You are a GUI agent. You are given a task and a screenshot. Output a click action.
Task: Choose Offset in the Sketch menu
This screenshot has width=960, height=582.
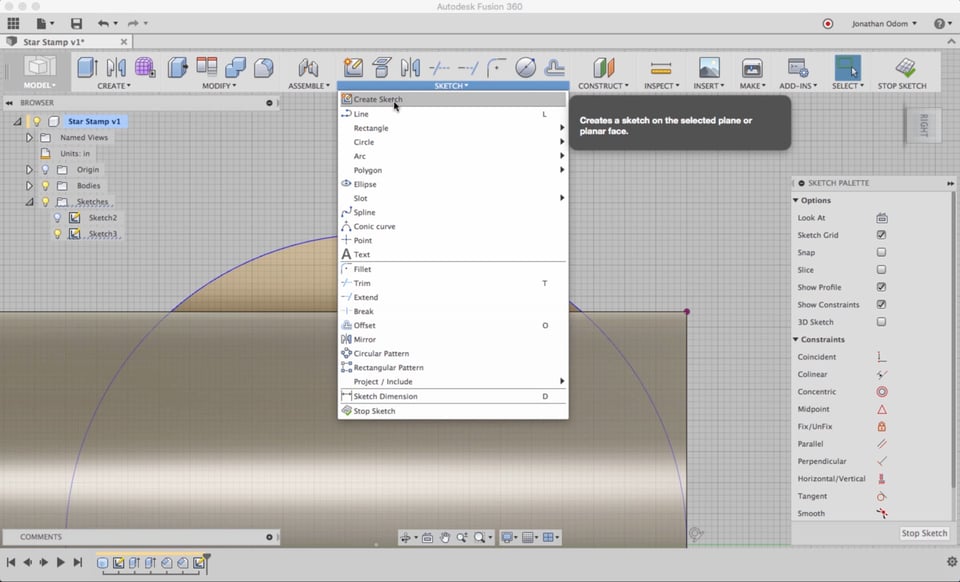click(x=453, y=326)
